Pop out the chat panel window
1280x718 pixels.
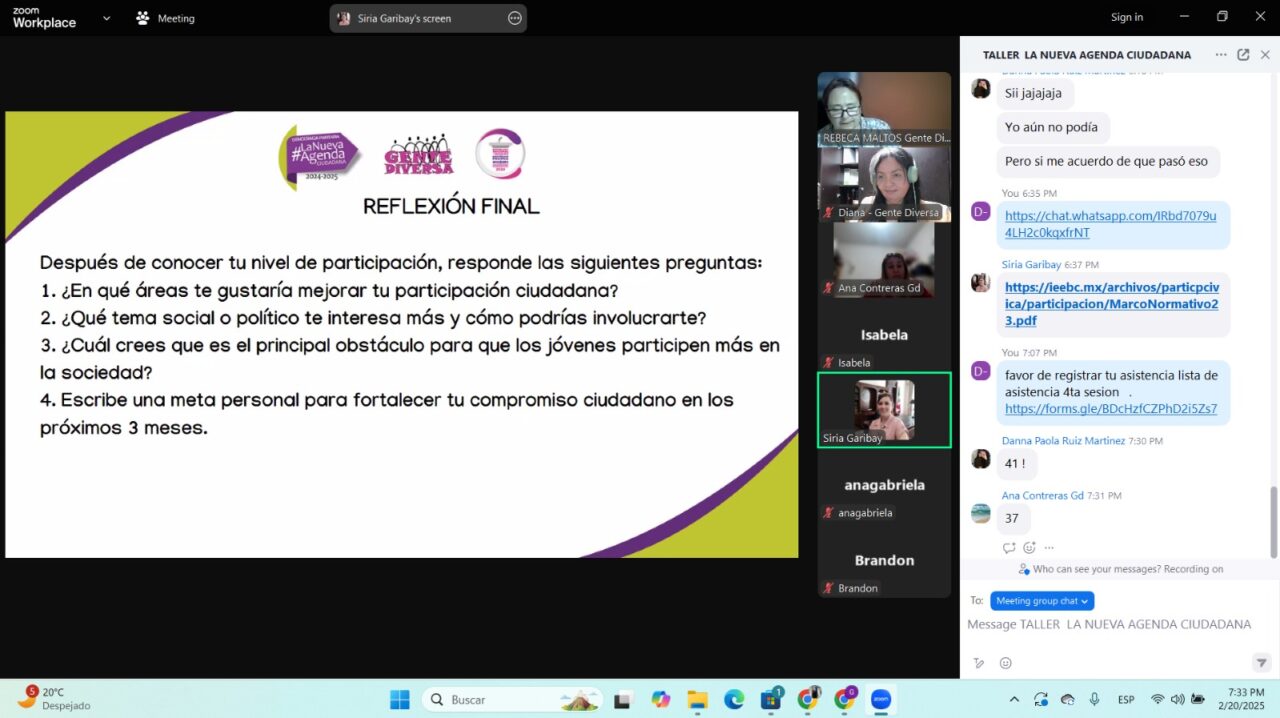click(x=1243, y=55)
